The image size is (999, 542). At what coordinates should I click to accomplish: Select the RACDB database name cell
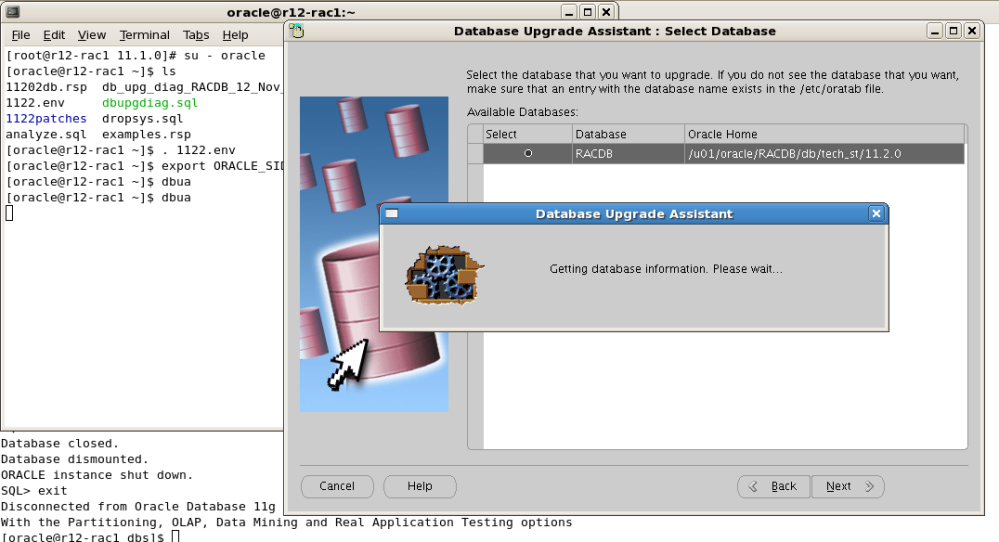click(628, 153)
